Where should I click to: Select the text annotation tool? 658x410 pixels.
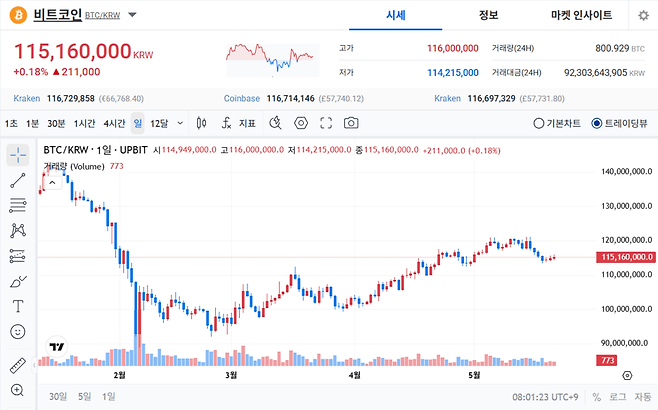(18, 306)
